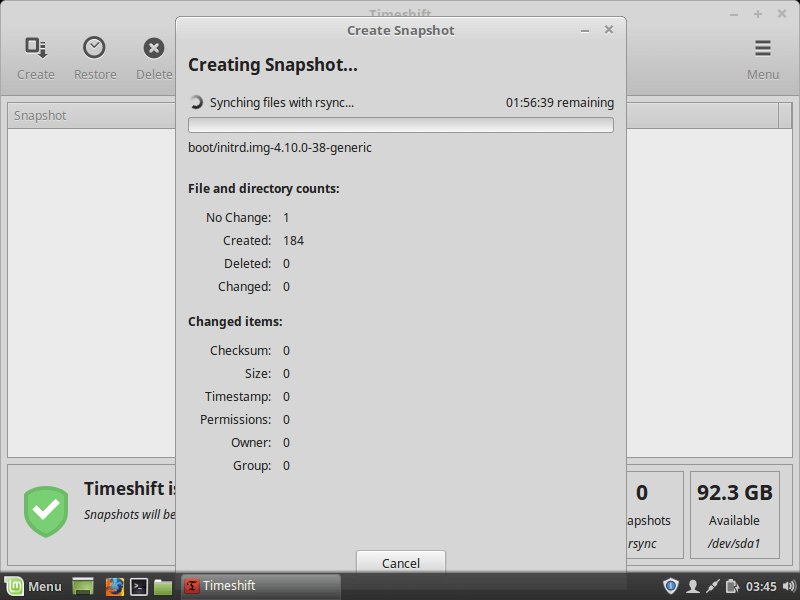Click the Snapshot column header
800x600 pixels.
(x=92, y=115)
